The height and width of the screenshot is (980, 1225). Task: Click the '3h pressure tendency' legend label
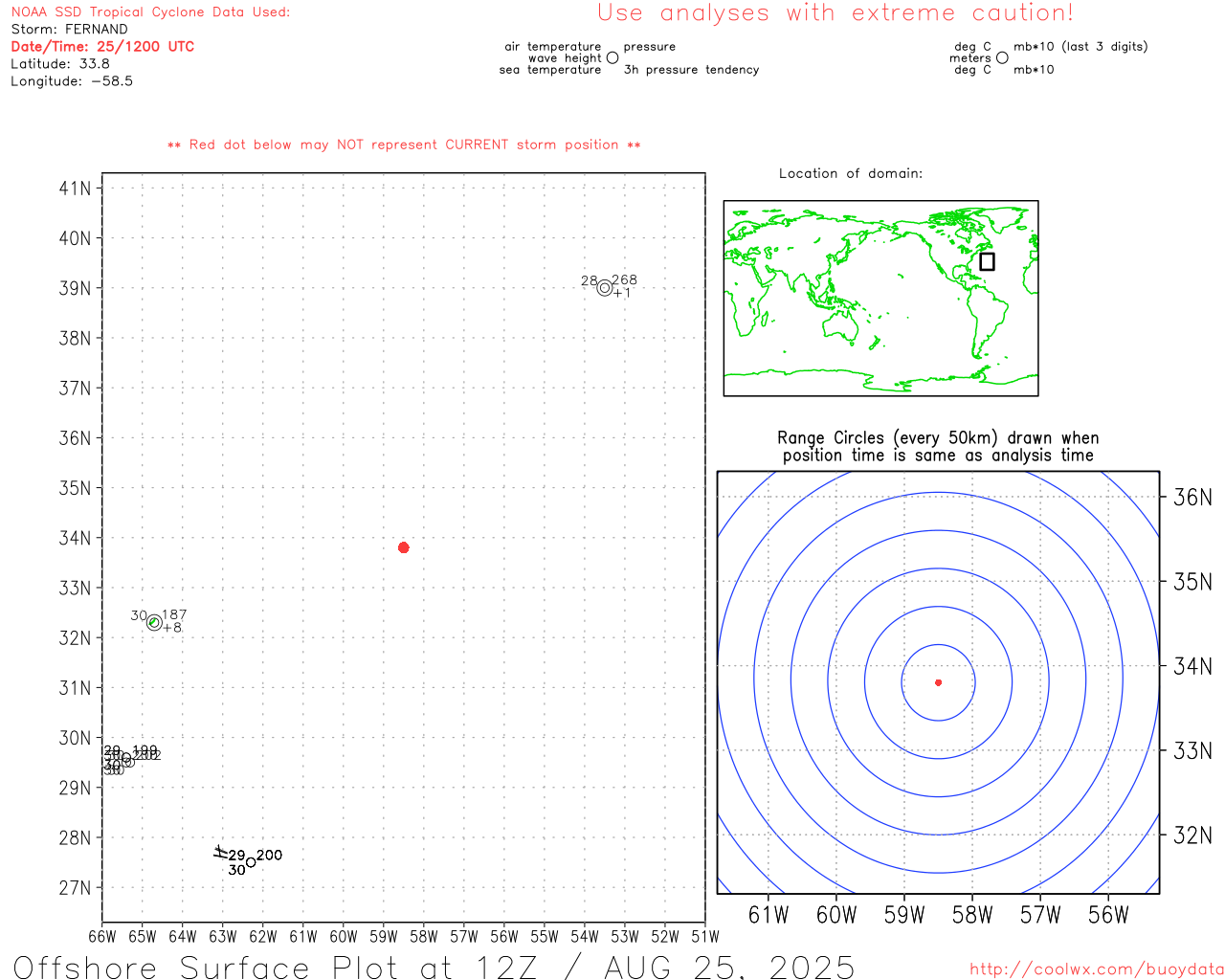point(691,70)
